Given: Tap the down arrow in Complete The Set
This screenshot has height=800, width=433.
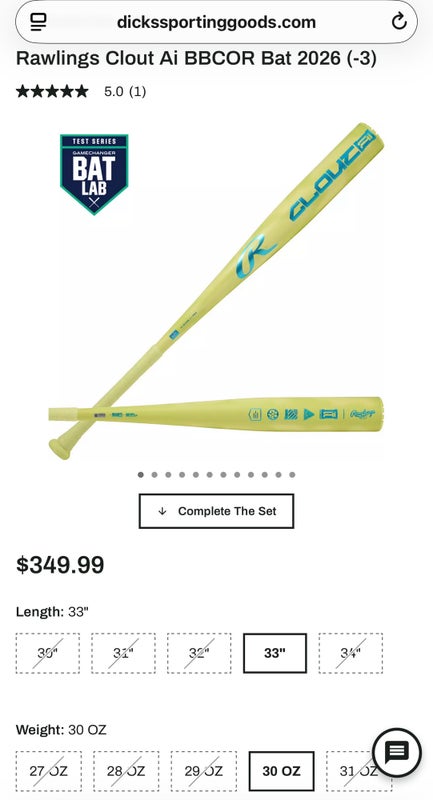Looking at the screenshot, I should click(163, 511).
